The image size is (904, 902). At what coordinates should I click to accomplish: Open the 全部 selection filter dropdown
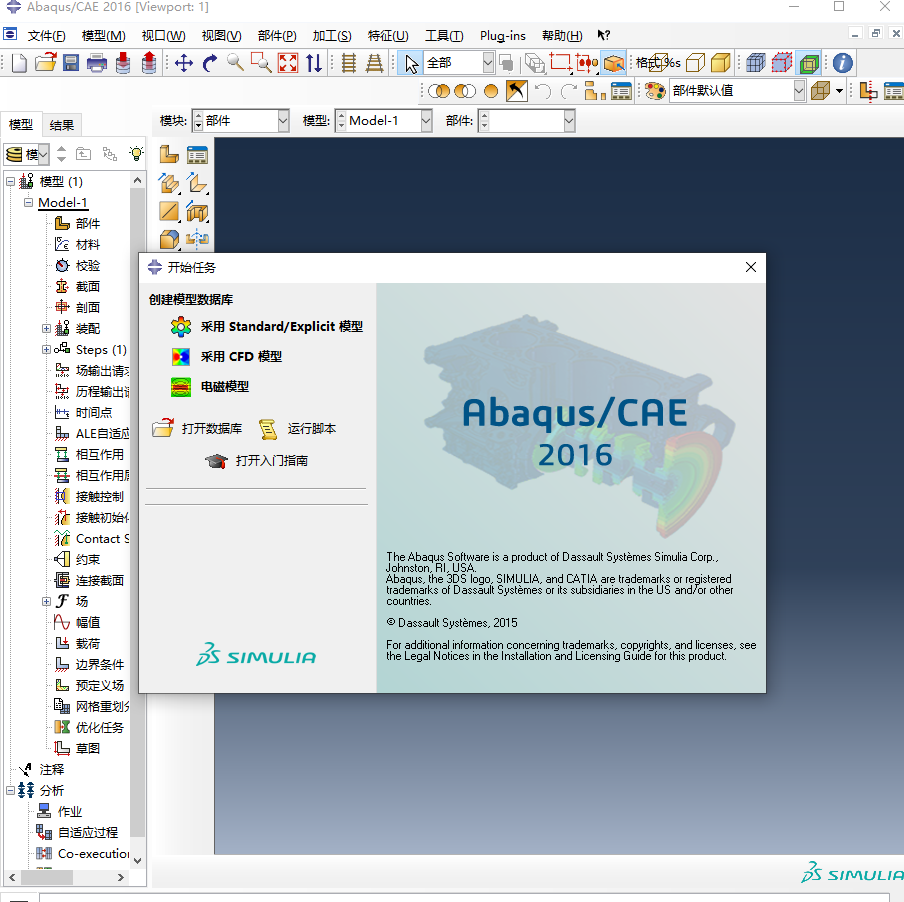[487, 61]
